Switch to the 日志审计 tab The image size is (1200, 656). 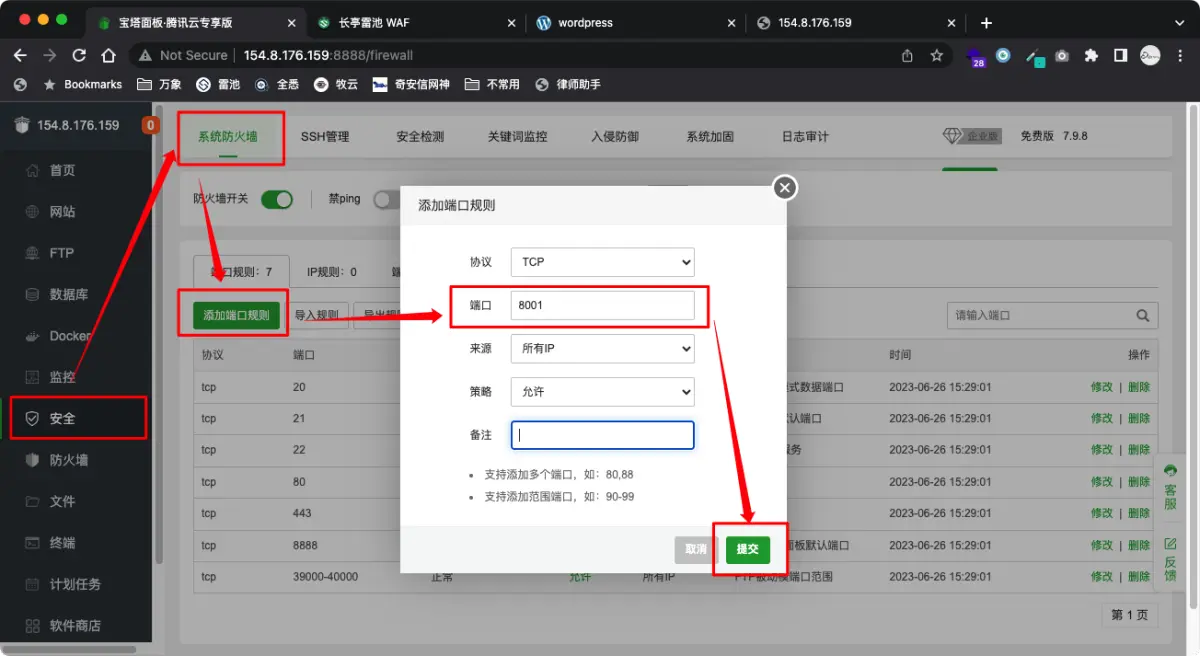[x=805, y=137]
